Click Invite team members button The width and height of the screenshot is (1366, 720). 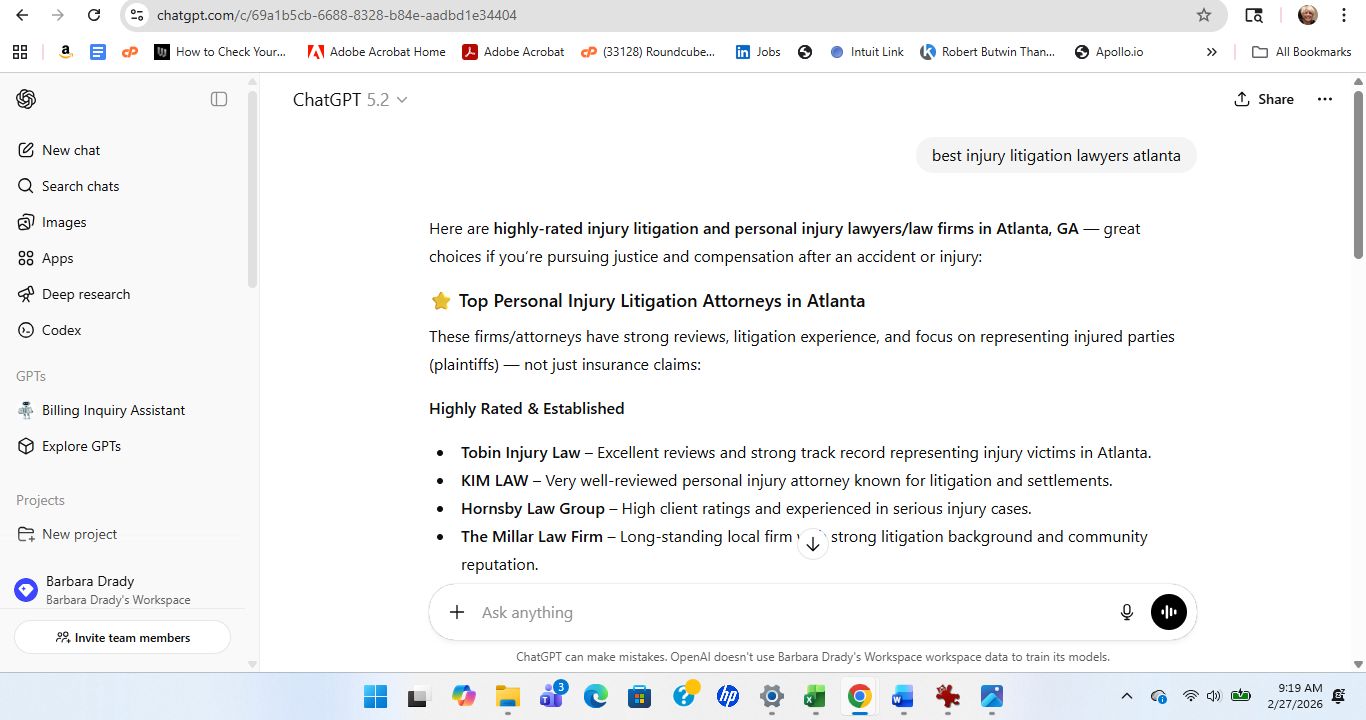click(122, 637)
